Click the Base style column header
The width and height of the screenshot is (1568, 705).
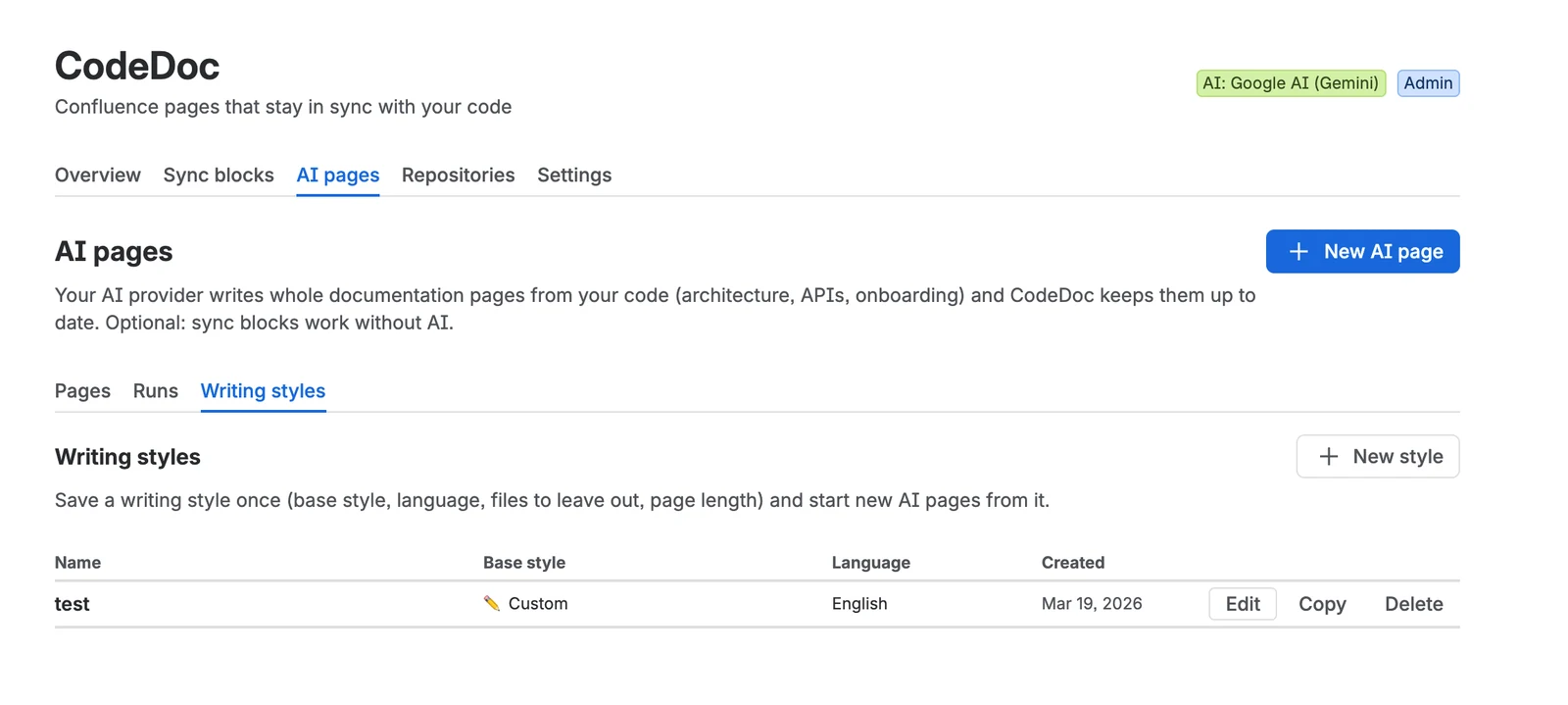pos(524,563)
